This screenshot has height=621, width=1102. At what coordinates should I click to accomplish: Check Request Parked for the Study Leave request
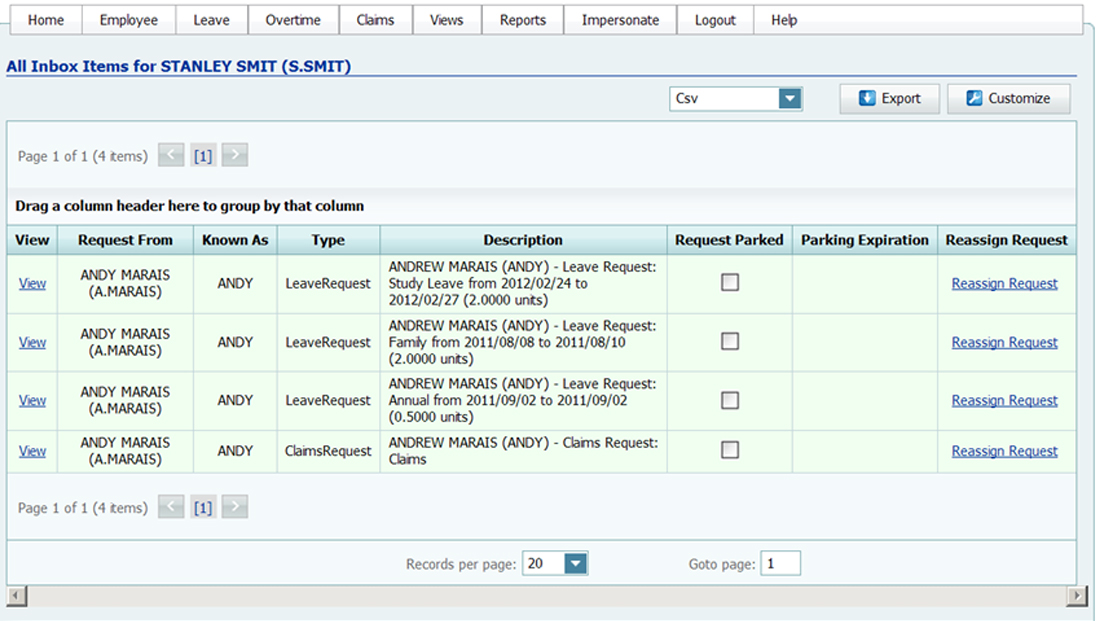click(729, 283)
